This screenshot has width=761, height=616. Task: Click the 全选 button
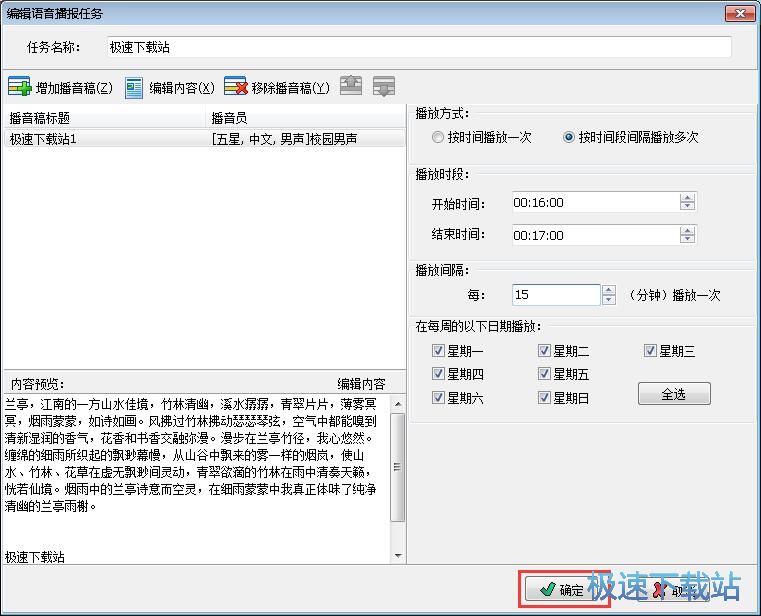(x=674, y=394)
